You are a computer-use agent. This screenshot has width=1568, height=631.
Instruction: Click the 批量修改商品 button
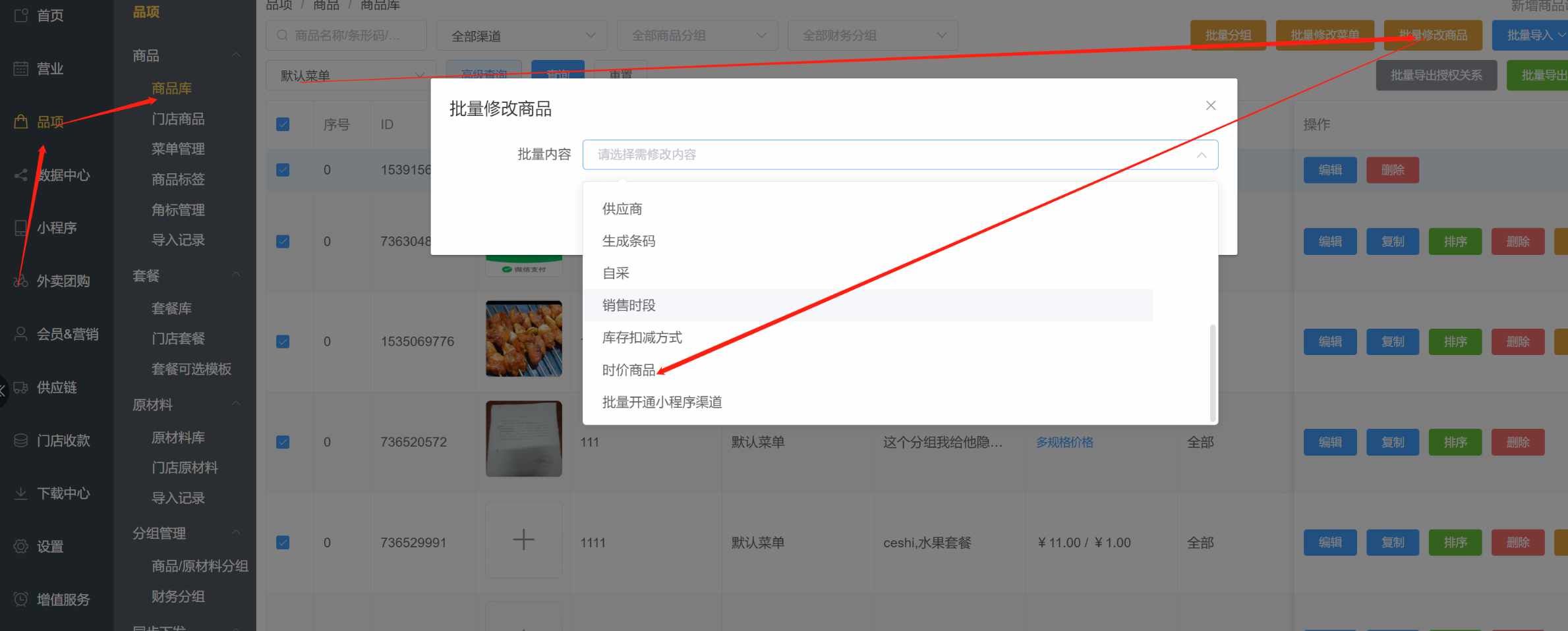(x=1433, y=36)
